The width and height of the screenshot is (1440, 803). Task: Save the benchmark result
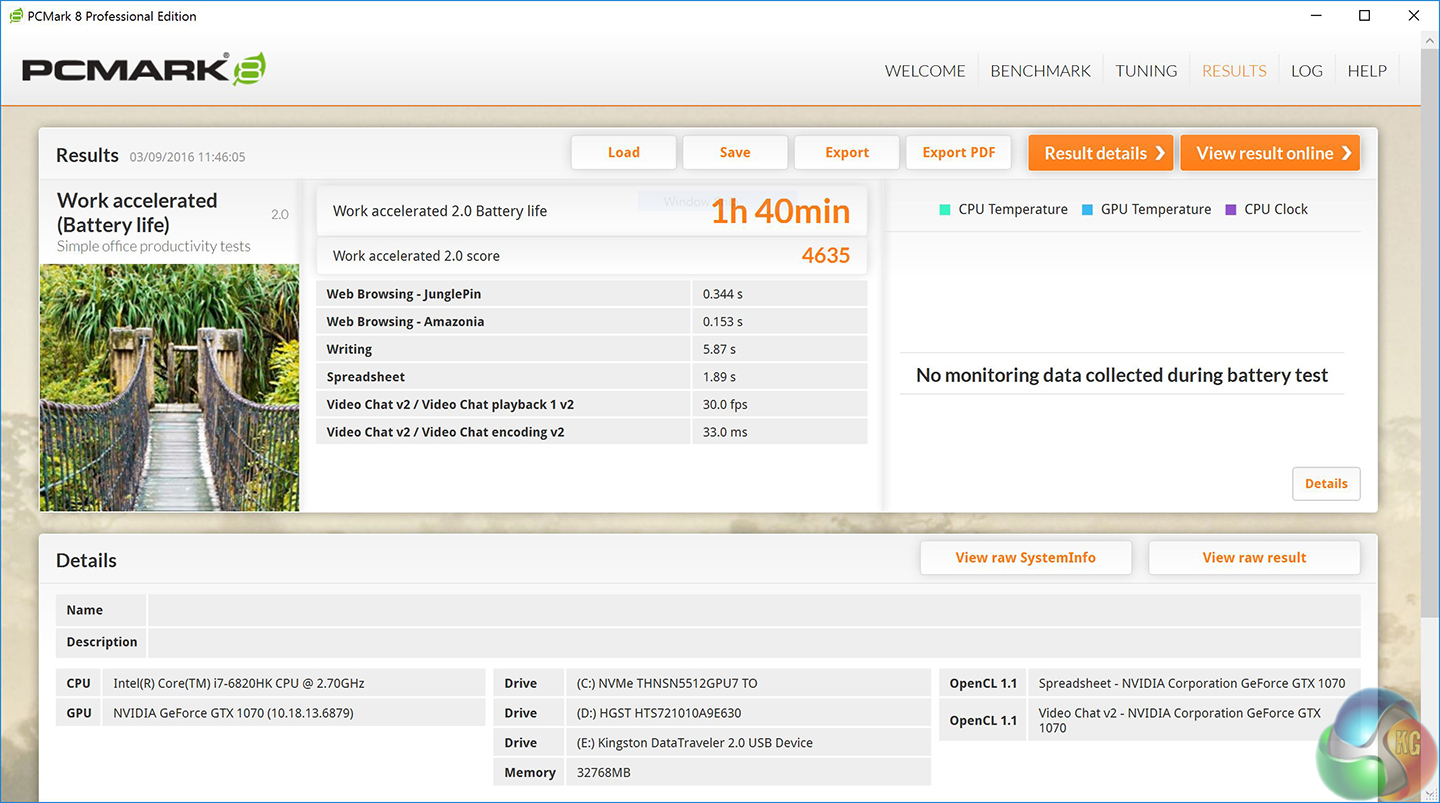pyautogui.click(x=734, y=153)
